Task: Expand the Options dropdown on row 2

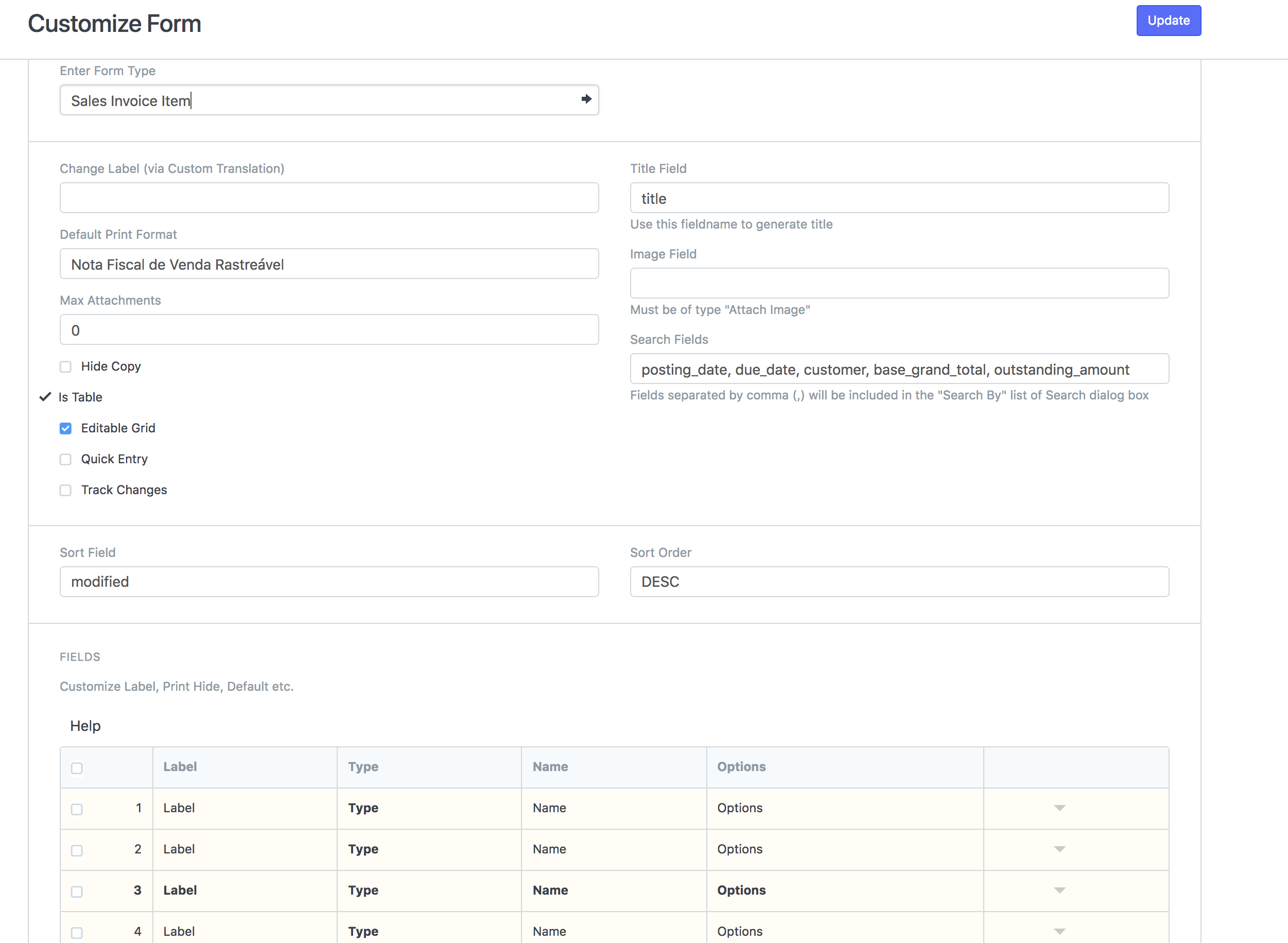Action: pos(1059,849)
